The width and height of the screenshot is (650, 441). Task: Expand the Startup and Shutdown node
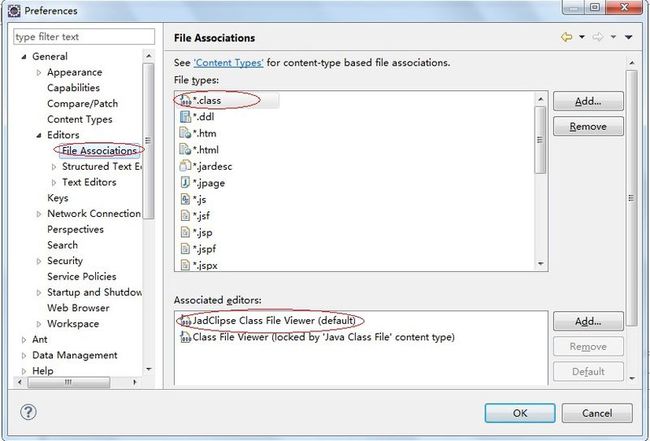[x=39, y=293]
